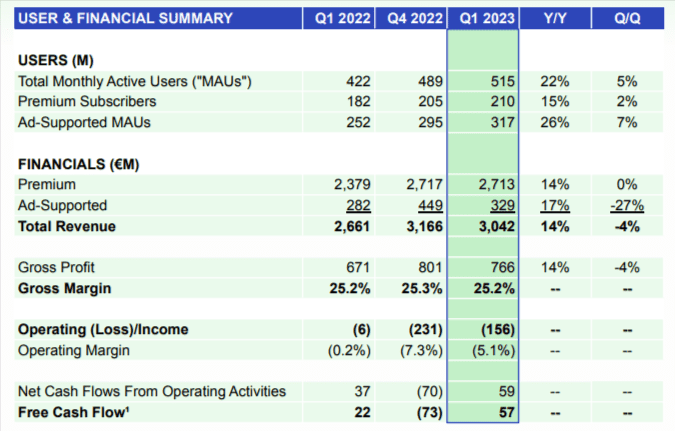Click the Y/Y column header
The image size is (675, 431).
point(555,19)
